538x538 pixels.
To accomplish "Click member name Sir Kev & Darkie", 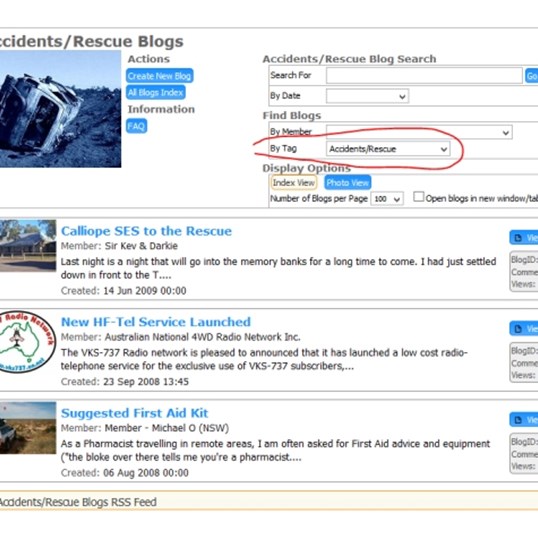I will coord(141,246).
